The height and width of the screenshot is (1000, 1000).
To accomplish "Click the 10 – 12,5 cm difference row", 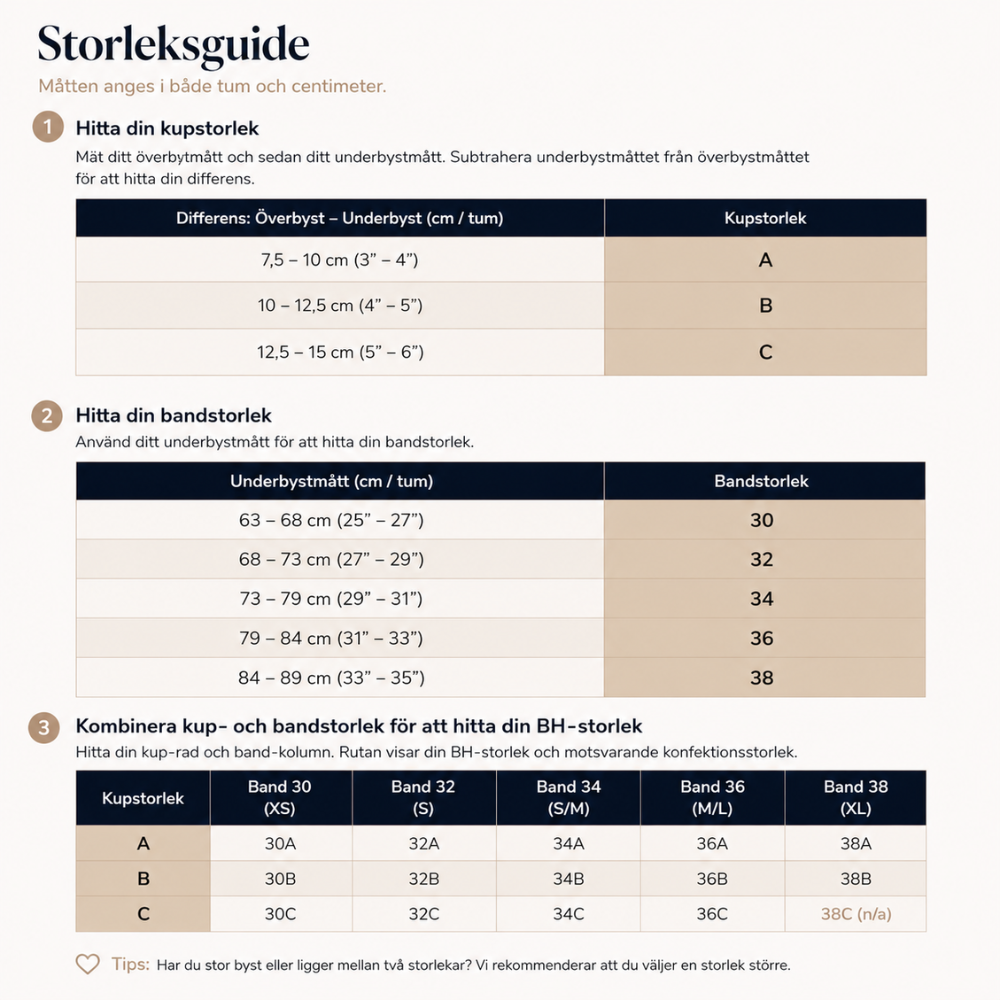I will (501, 305).
